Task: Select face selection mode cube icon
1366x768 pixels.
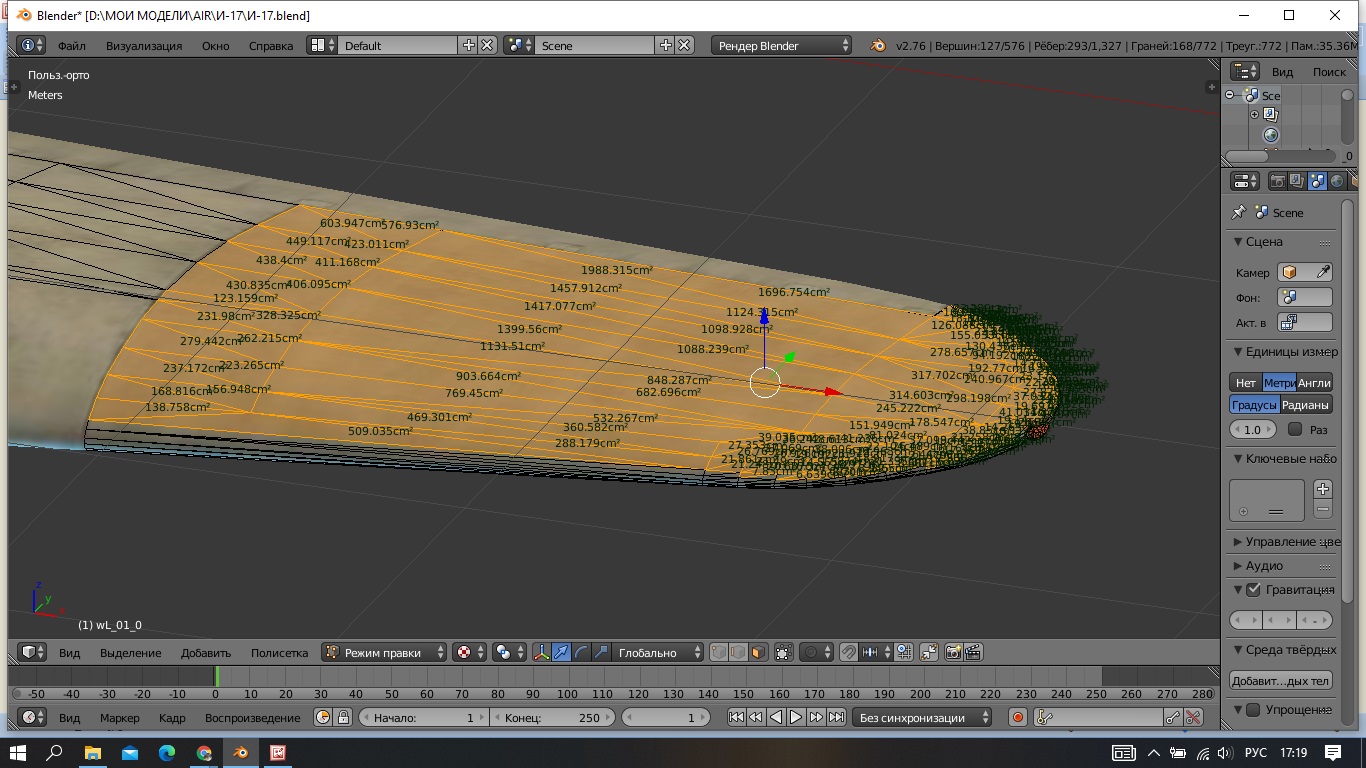Action: [758, 652]
